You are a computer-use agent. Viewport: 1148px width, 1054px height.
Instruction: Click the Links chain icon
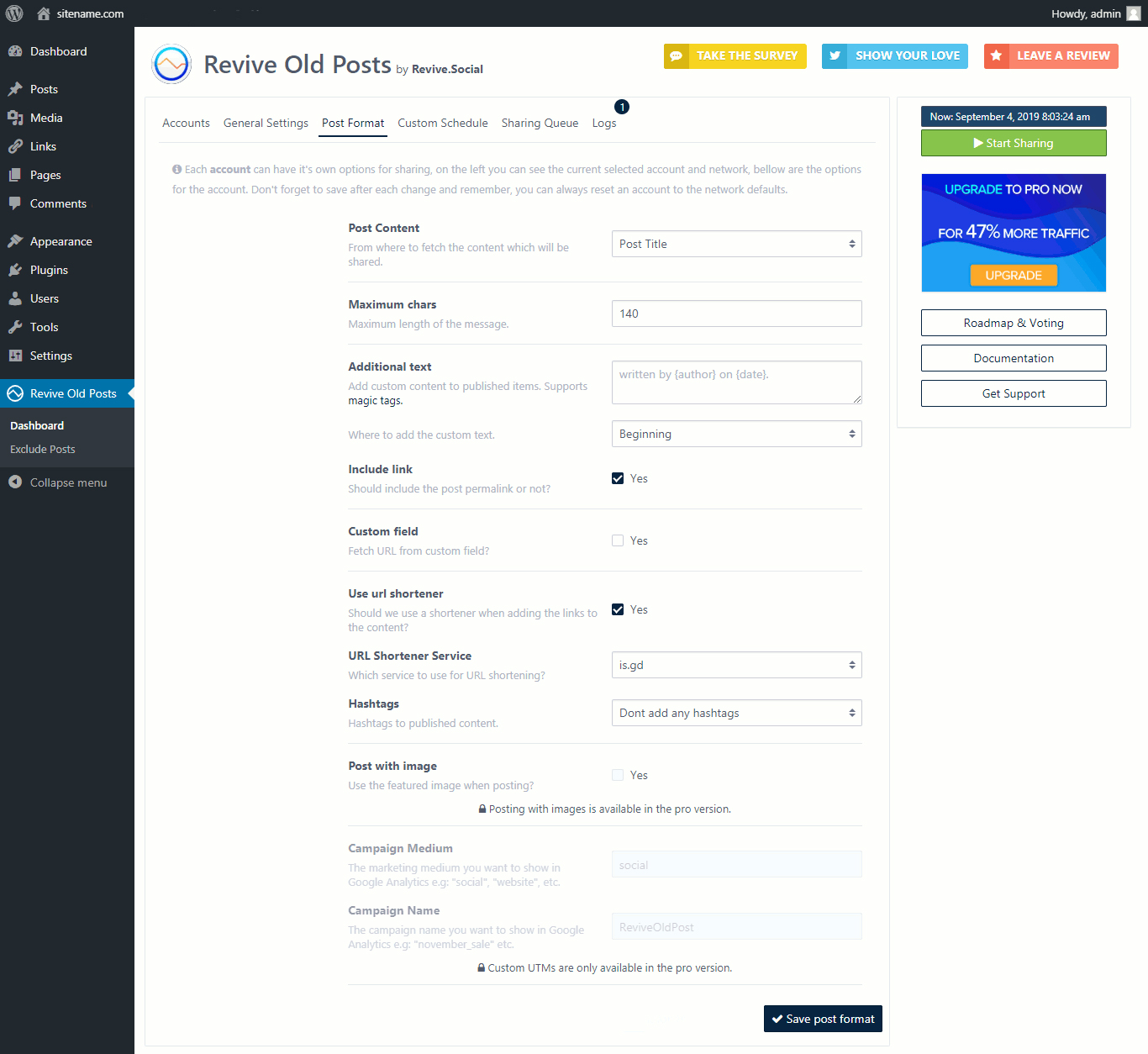[x=15, y=146]
